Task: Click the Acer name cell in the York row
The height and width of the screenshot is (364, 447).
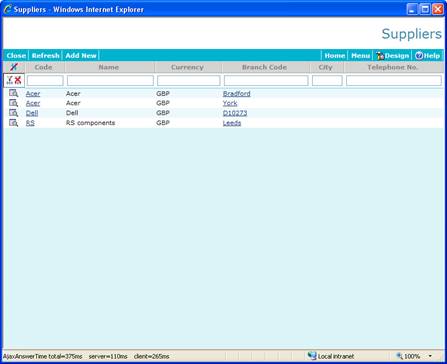Action: click(x=73, y=103)
